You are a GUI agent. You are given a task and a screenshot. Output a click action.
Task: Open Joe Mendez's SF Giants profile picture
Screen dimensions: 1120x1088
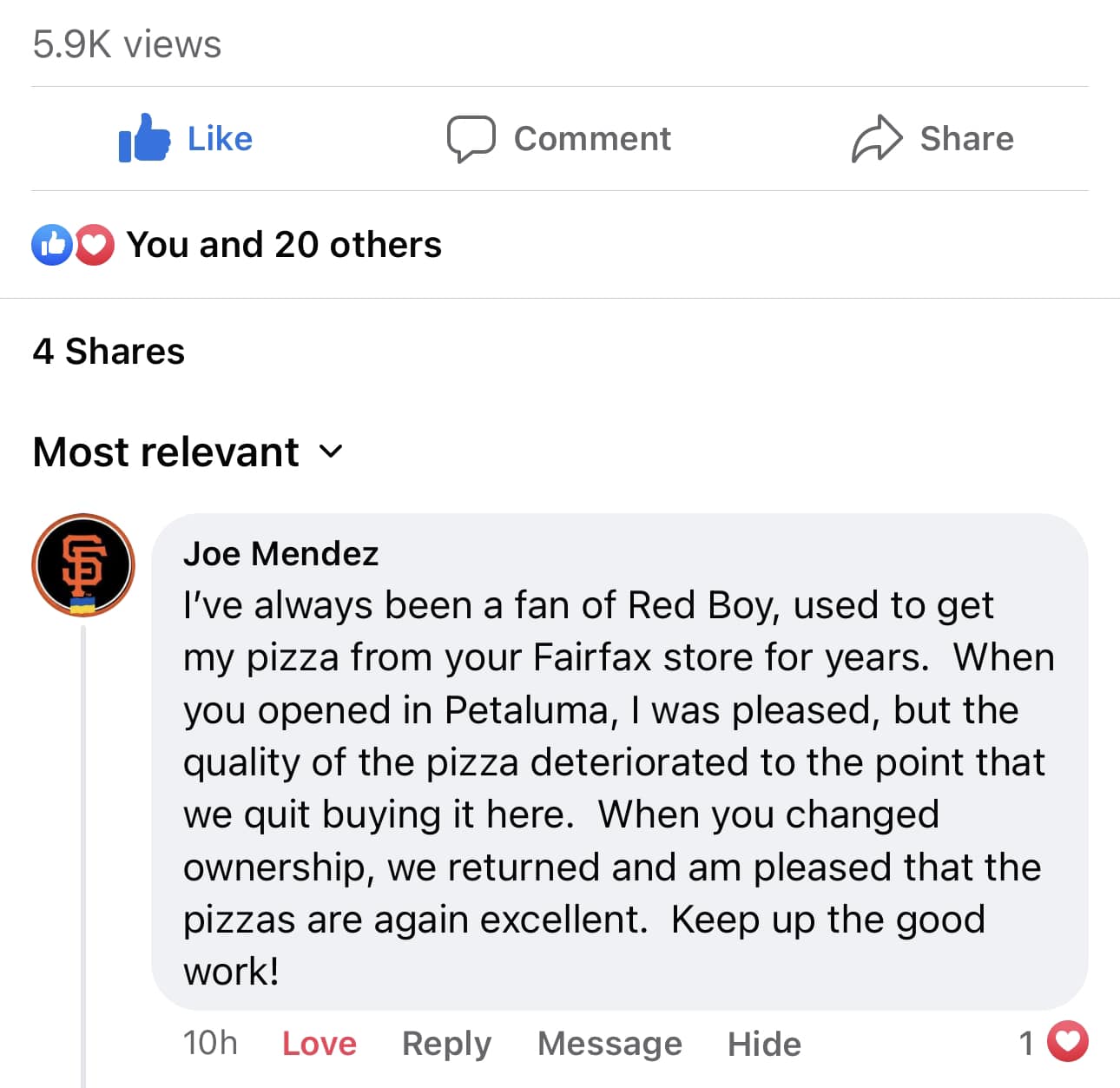tap(83, 564)
